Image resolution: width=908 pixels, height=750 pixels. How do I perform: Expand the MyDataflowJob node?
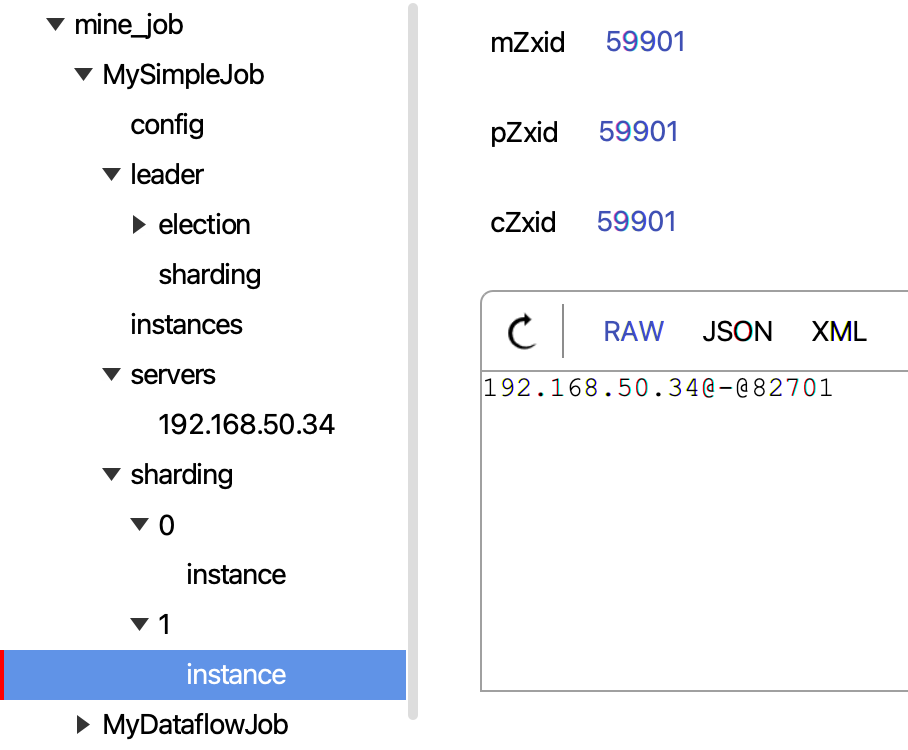click(x=83, y=724)
